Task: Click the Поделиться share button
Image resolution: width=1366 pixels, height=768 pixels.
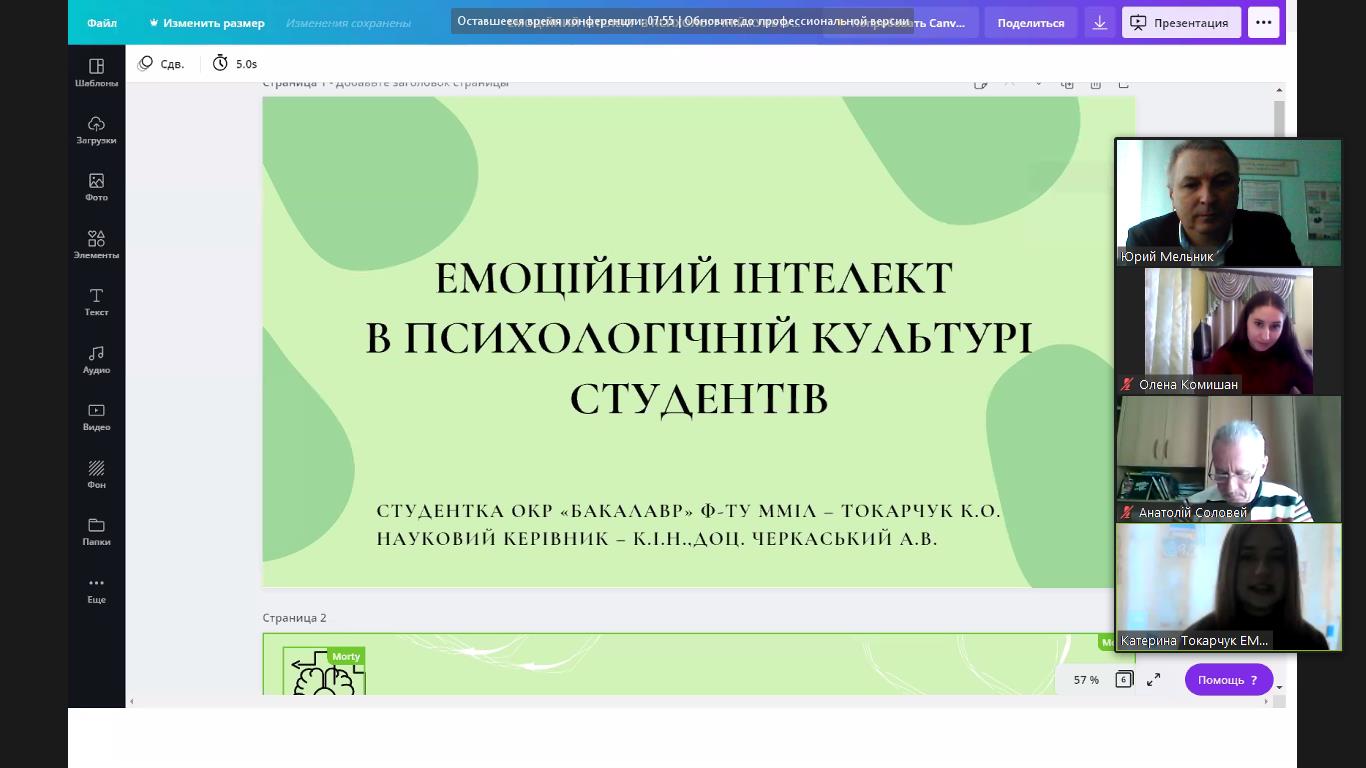Action: tap(1030, 22)
